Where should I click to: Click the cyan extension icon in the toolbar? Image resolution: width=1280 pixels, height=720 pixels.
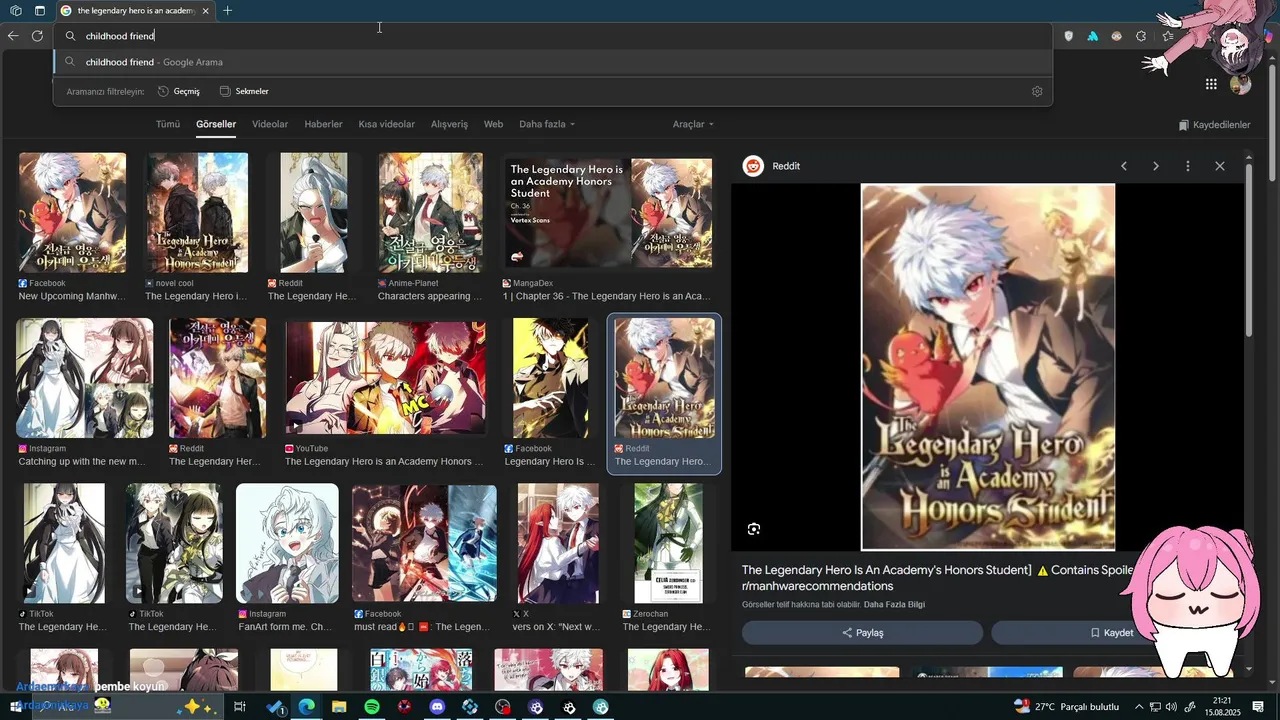pyautogui.click(x=1092, y=36)
